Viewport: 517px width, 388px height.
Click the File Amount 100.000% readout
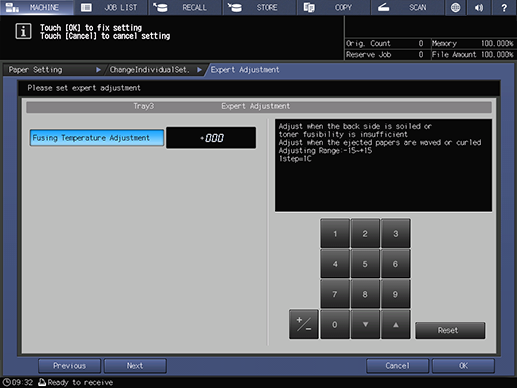point(473,55)
